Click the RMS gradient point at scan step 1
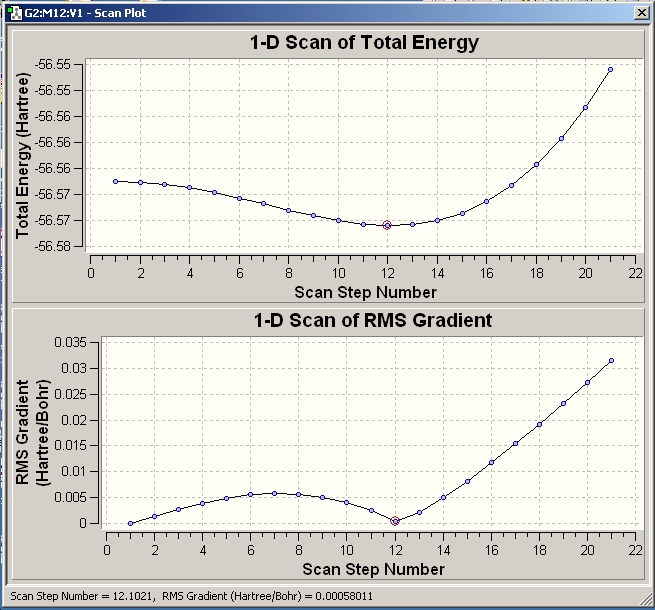 tap(130, 523)
